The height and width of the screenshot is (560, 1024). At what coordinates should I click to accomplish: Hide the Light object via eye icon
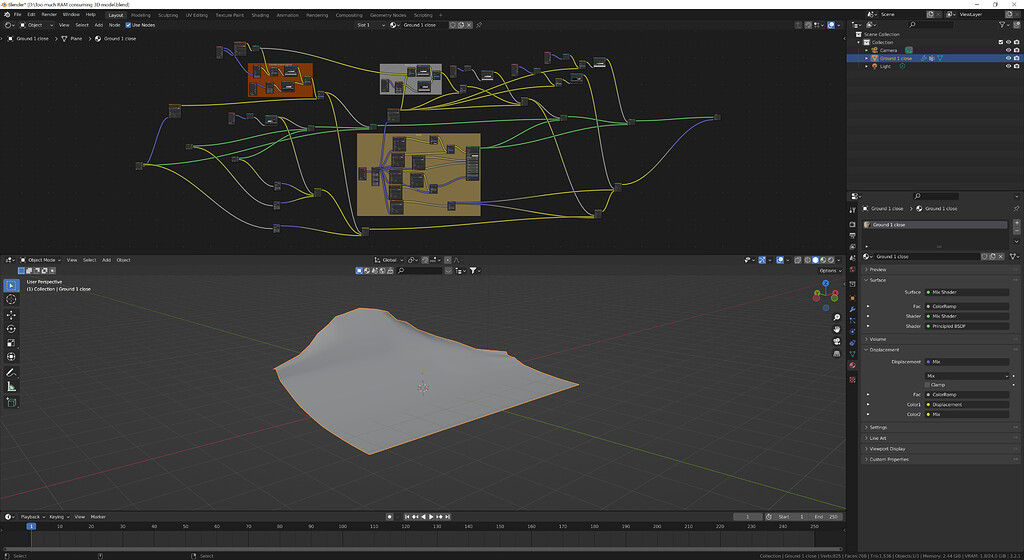click(x=1008, y=66)
